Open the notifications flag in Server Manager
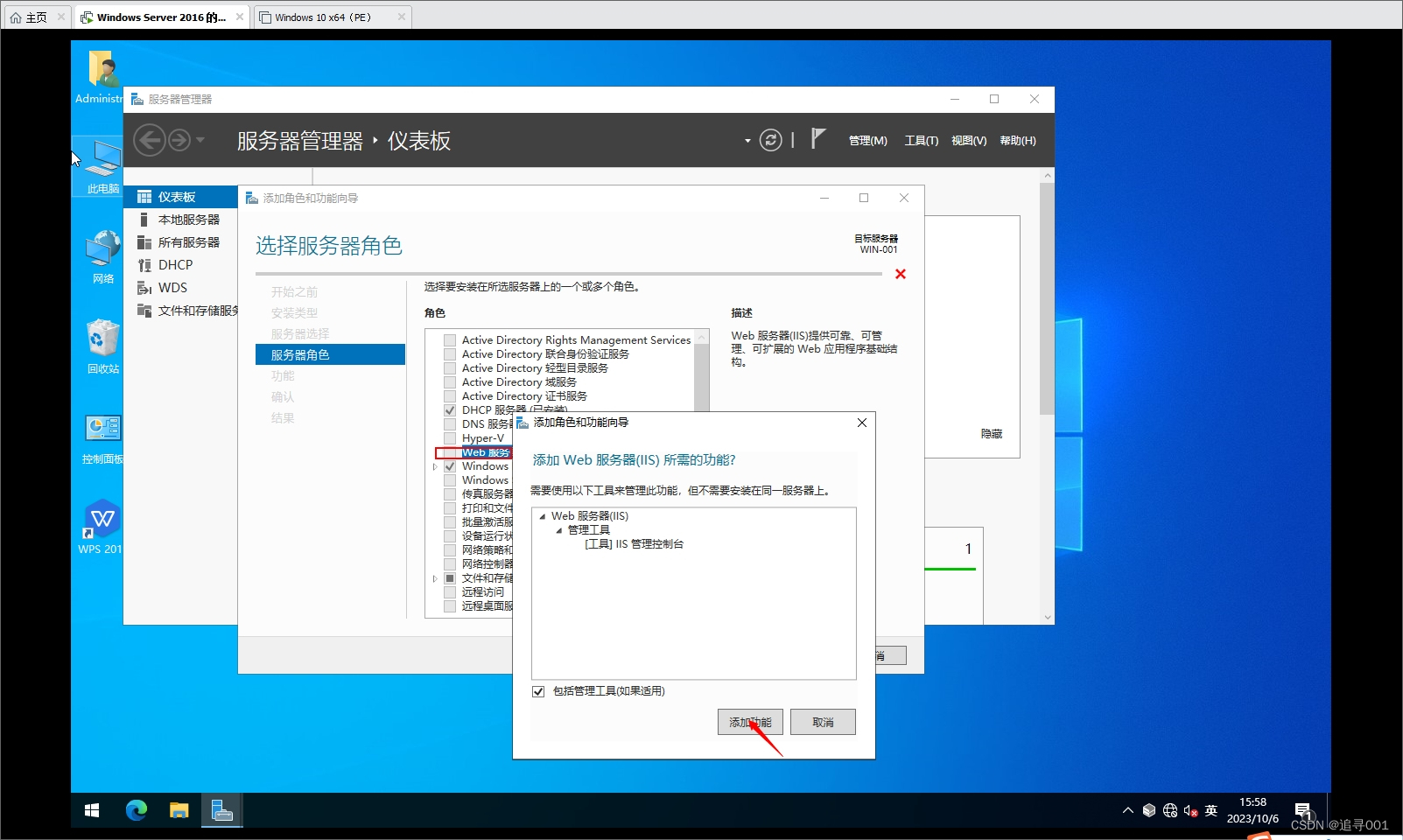 pyautogui.click(x=817, y=139)
